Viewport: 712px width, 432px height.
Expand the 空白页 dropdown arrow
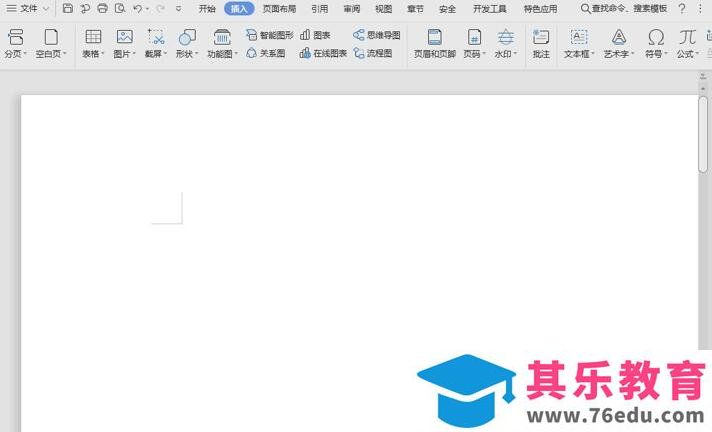tap(64, 54)
